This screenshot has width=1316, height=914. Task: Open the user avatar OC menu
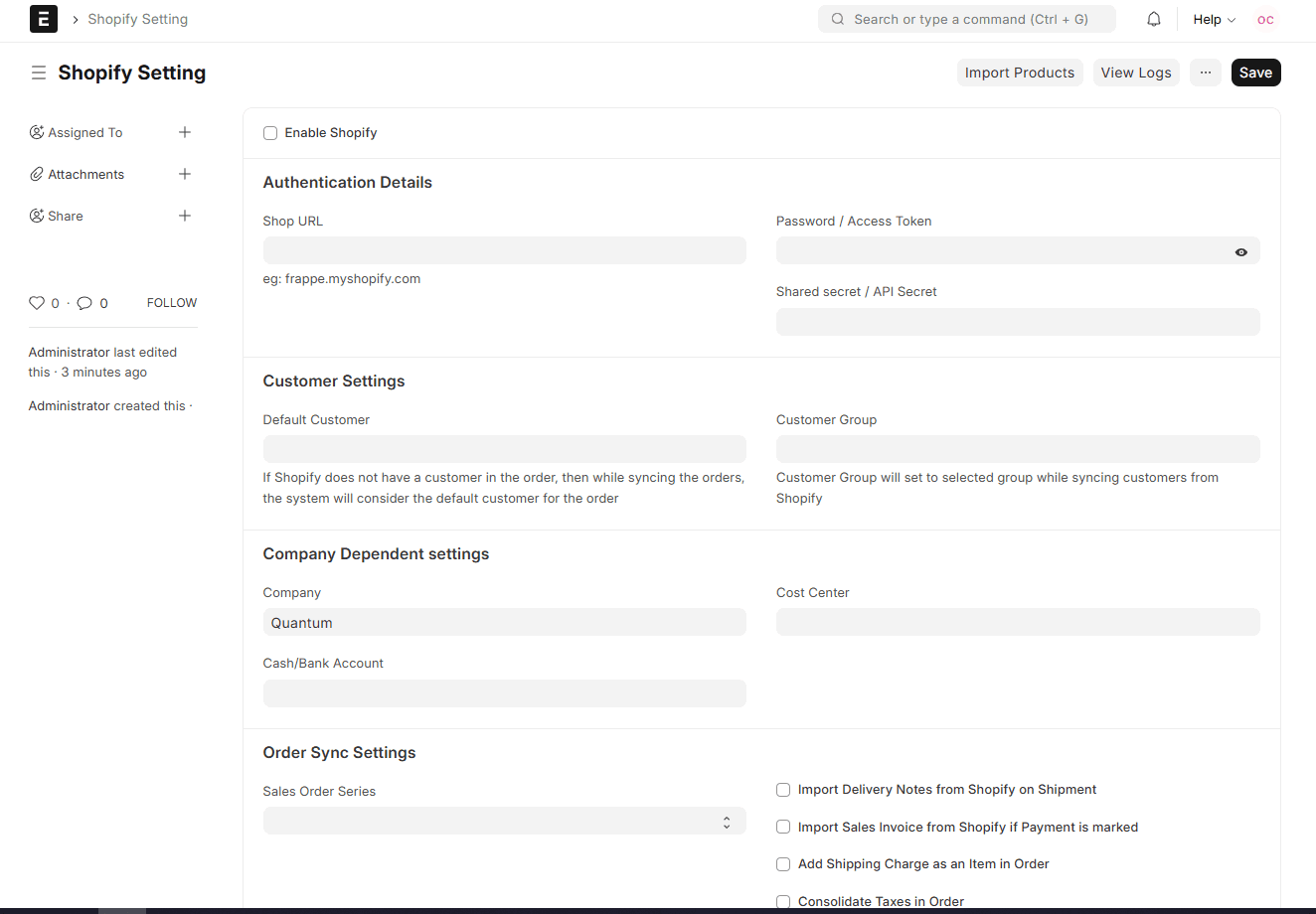[x=1265, y=19]
